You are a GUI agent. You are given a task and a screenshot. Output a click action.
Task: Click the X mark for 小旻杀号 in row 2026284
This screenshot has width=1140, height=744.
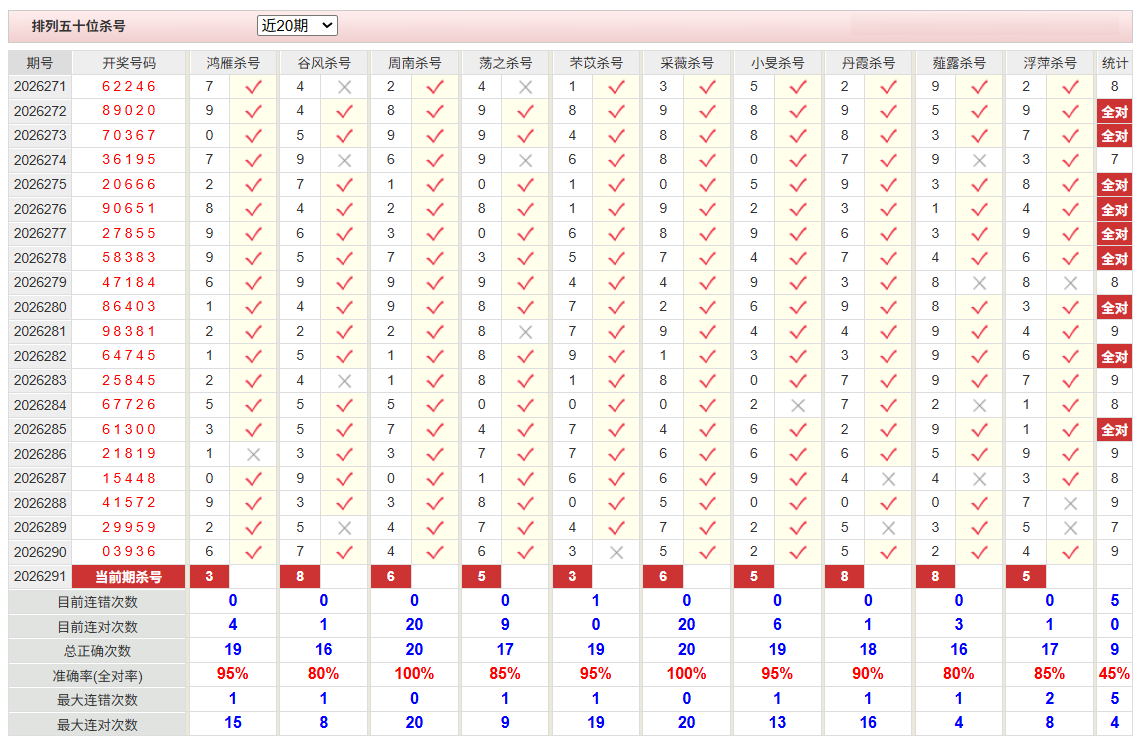pos(798,406)
